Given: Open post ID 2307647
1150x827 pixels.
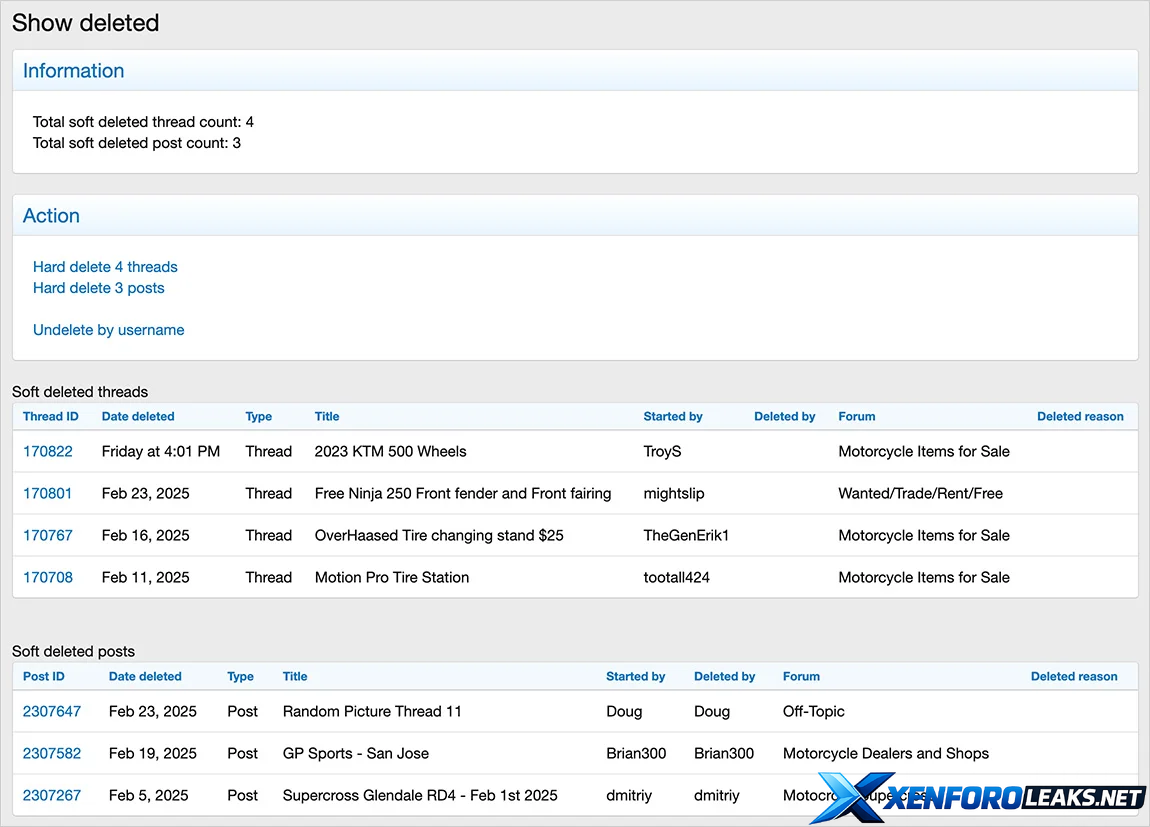Looking at the screenshot, I should [52, 711].
